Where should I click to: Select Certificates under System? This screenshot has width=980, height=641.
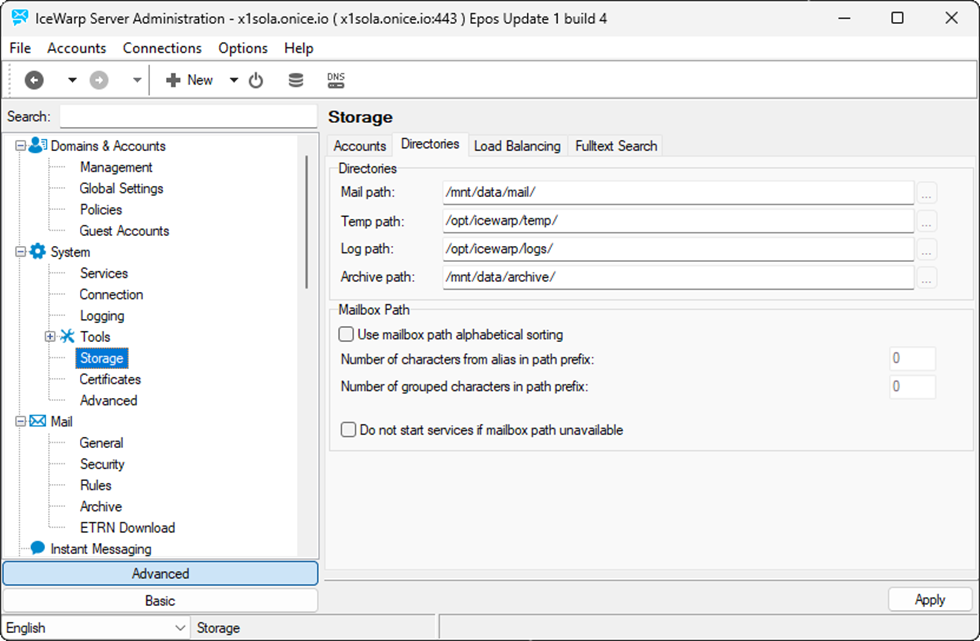110,380
